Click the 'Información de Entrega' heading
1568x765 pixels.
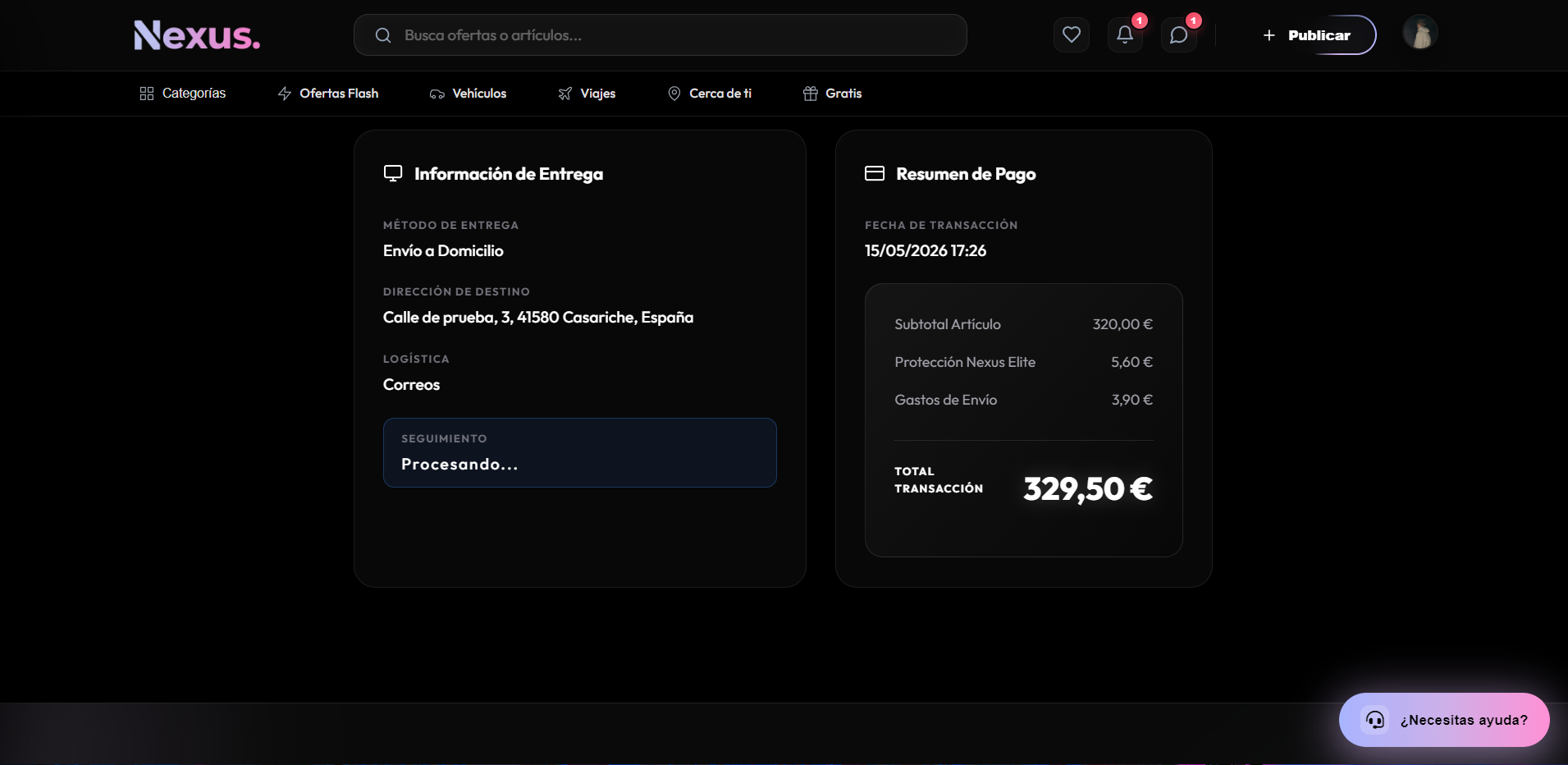[x=509, y=174]
